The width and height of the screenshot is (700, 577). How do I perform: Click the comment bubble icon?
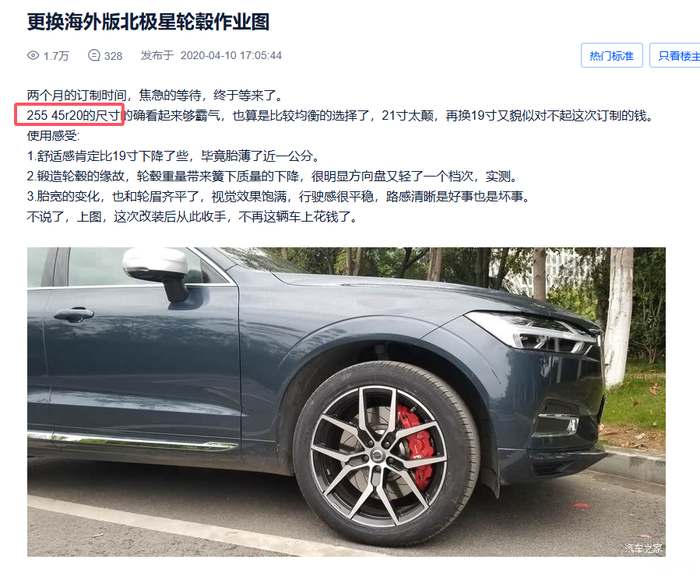[x=94, y=55]
